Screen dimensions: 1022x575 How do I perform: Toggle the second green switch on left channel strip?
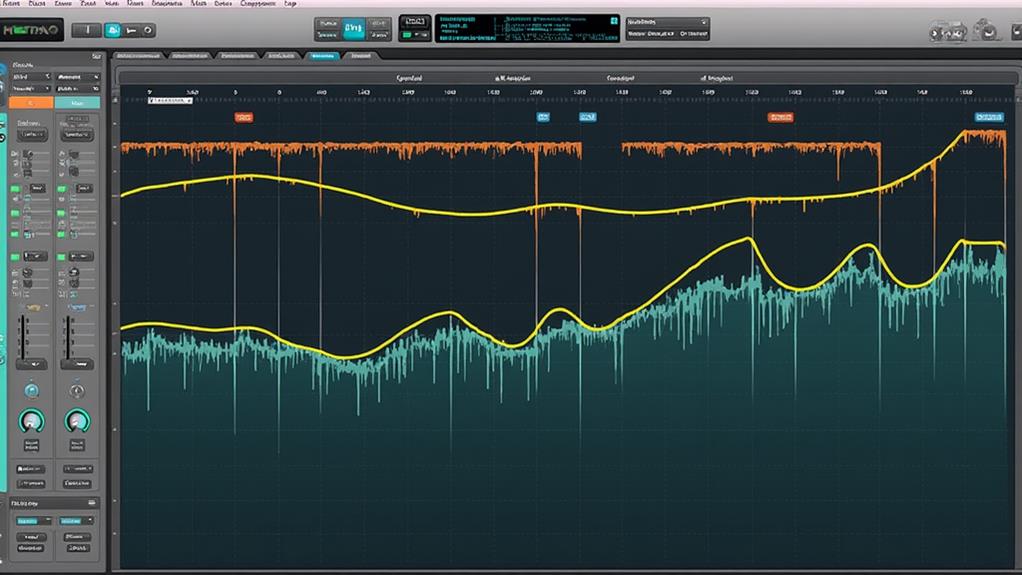coord(16,213)
